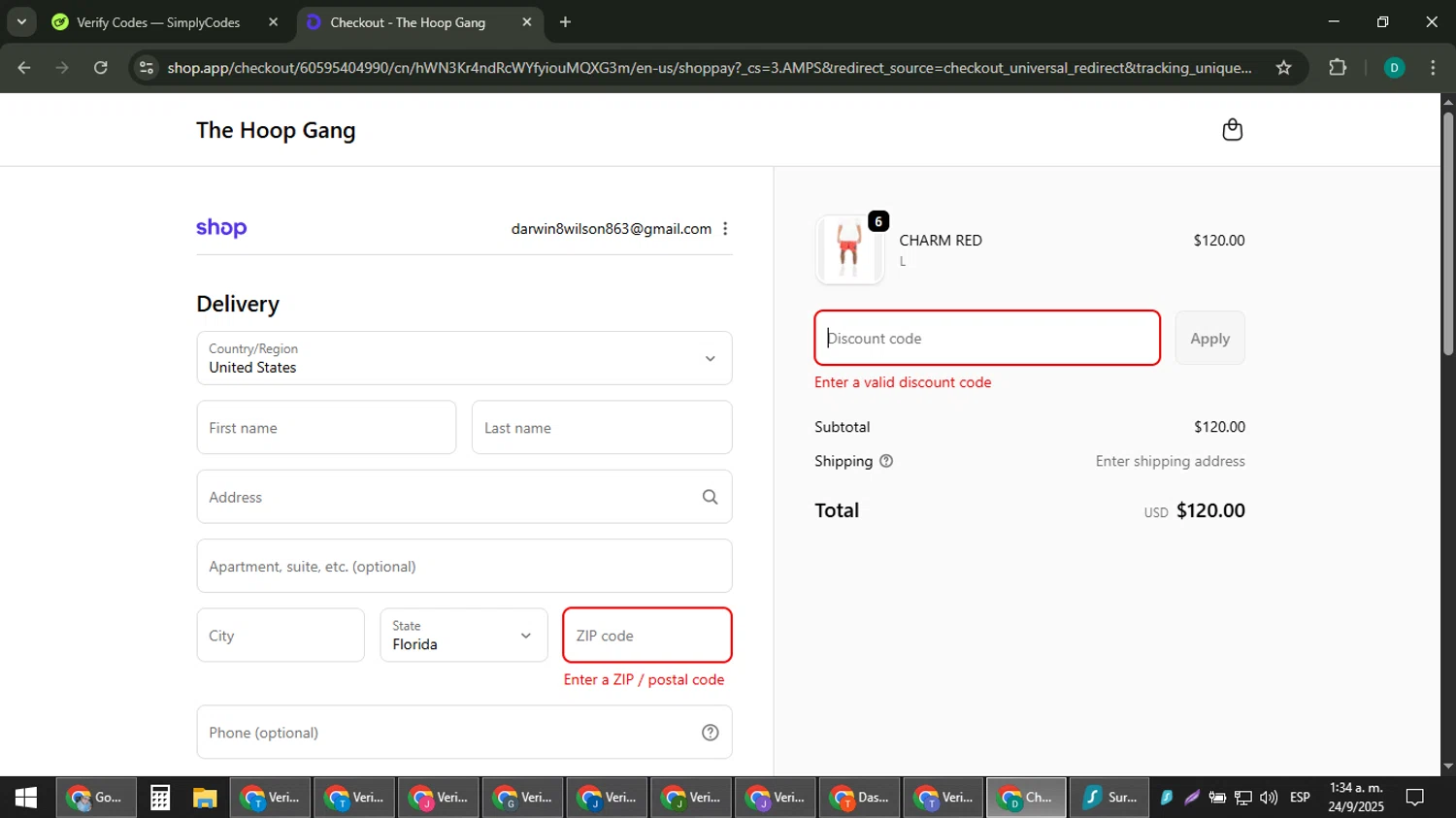
Task: Open the shopping bag cart icon
Action: pyautogui.click(x=1232, y=130)
